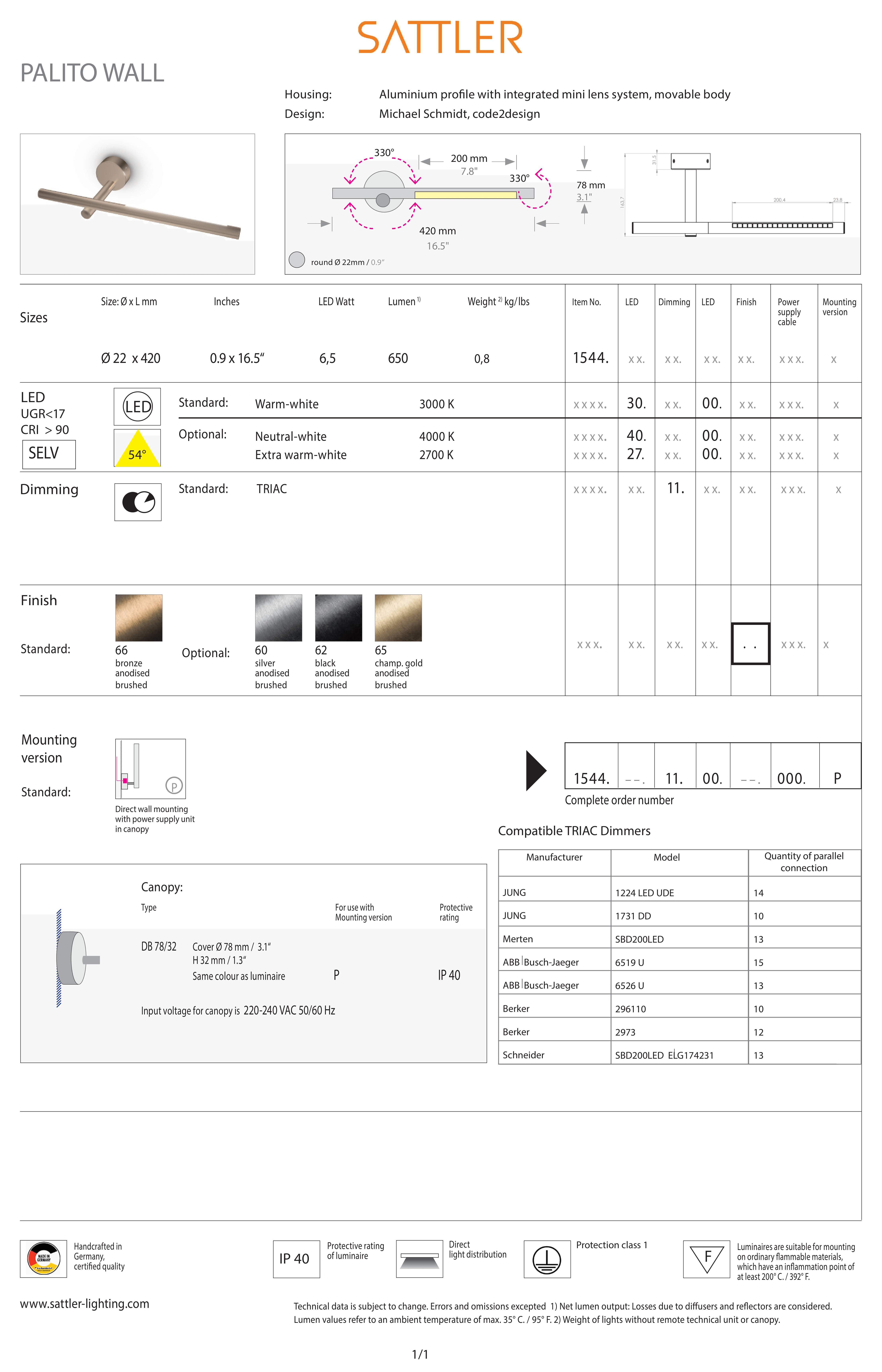Click the weight value 0,8

tap(482, 359)
